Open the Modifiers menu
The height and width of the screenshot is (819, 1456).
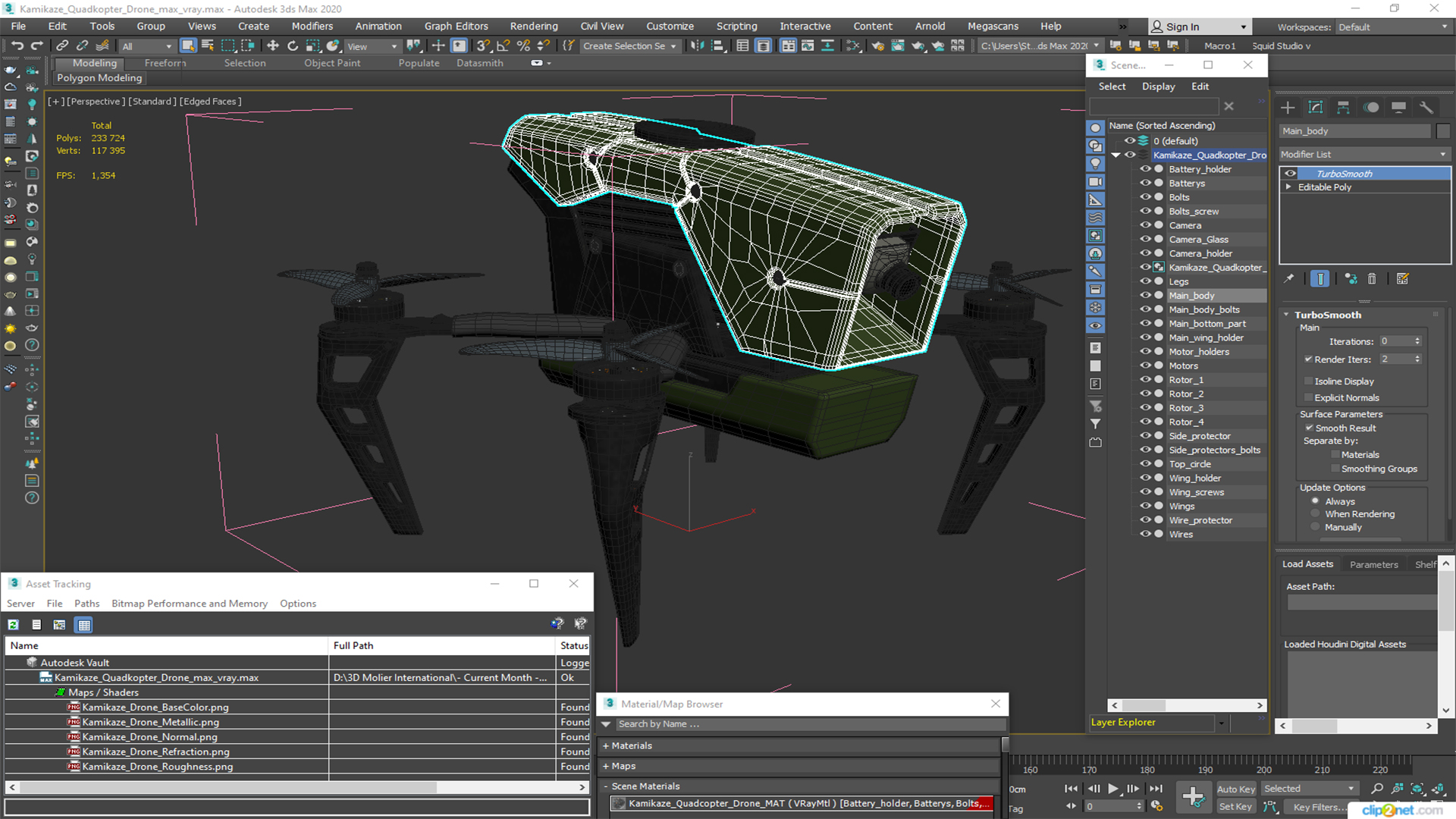[x=312, y=26]
